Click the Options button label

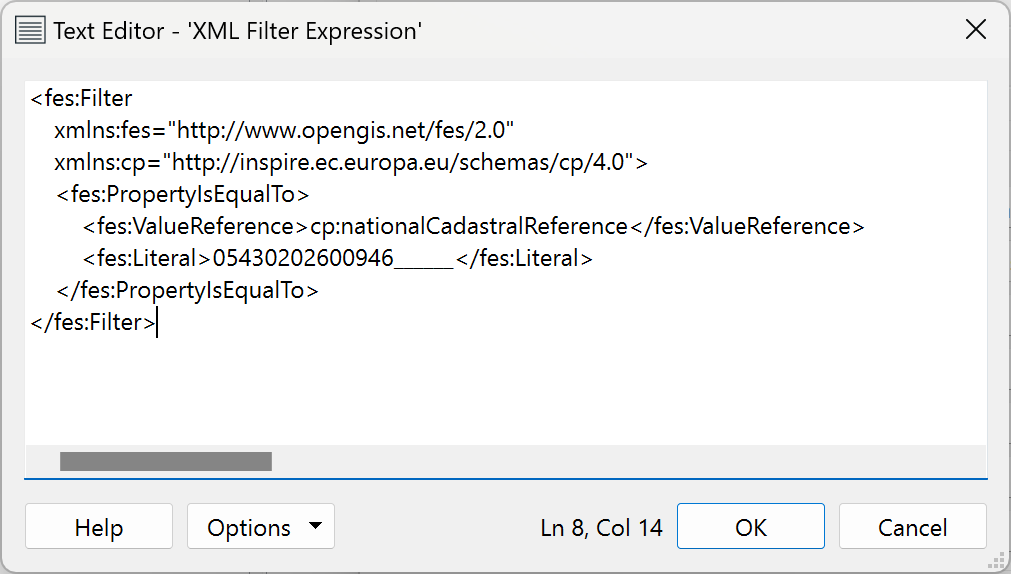[x=249, y=528]
